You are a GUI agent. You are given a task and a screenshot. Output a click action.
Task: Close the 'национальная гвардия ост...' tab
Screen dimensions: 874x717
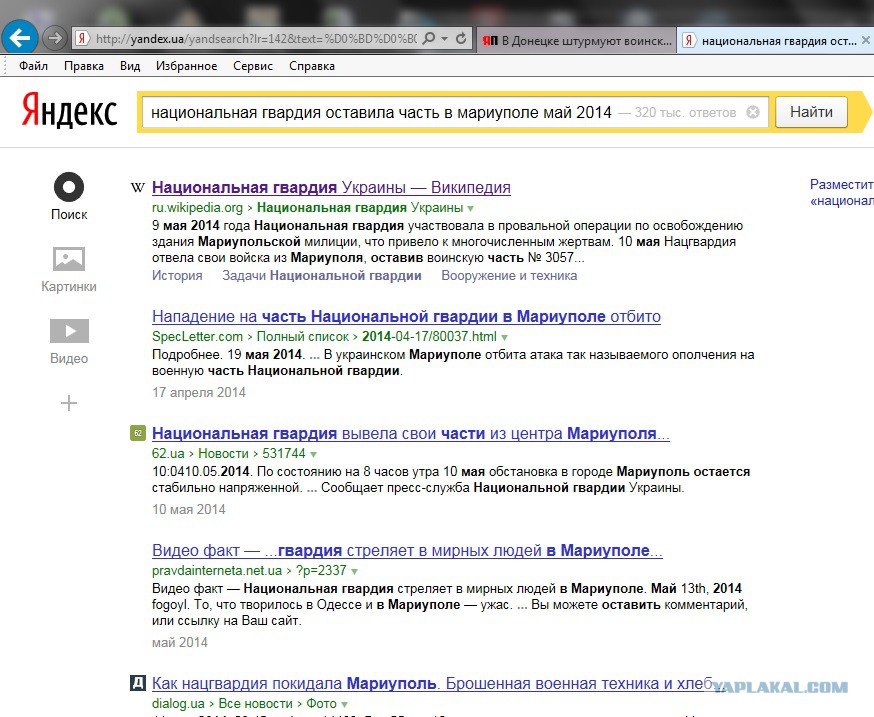pyautogui.click(x=865, y=40)
